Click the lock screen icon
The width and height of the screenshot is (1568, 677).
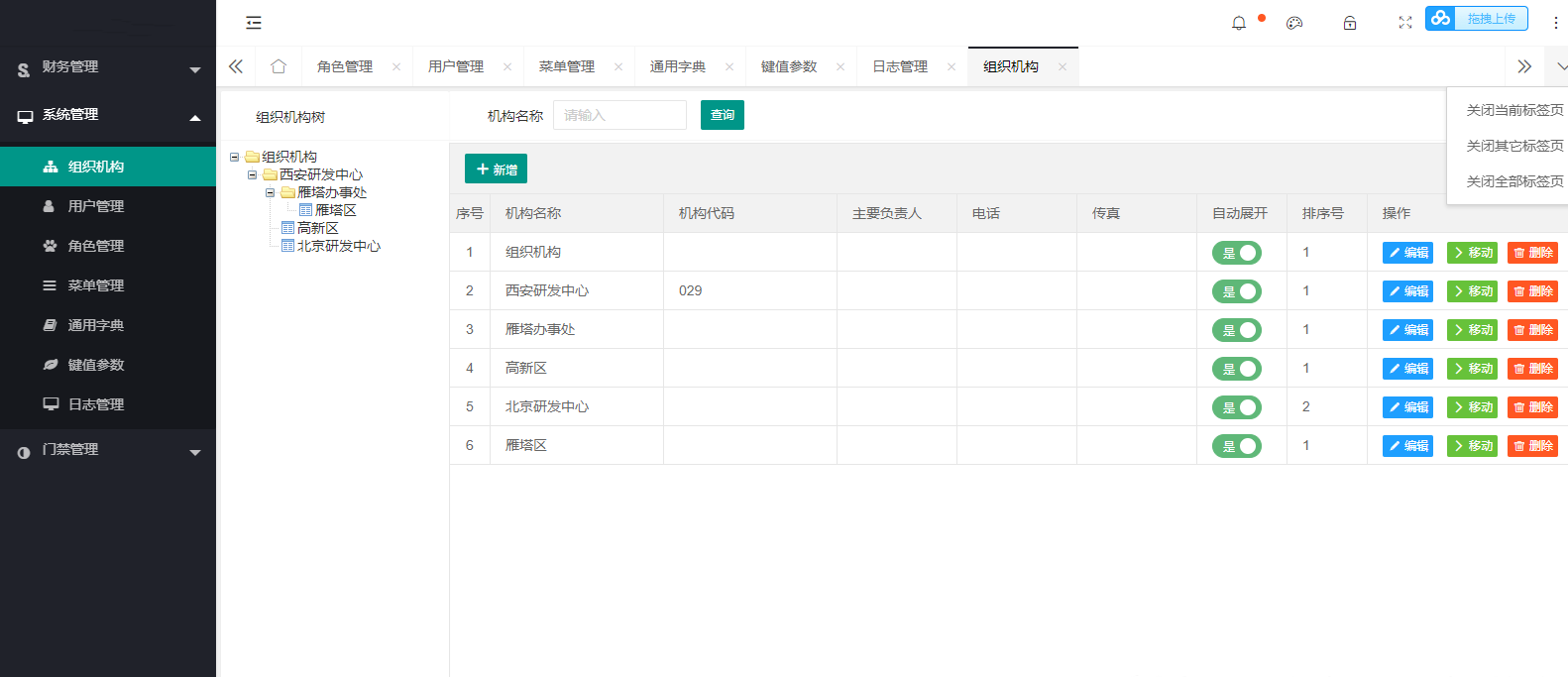coord(1350,23)
